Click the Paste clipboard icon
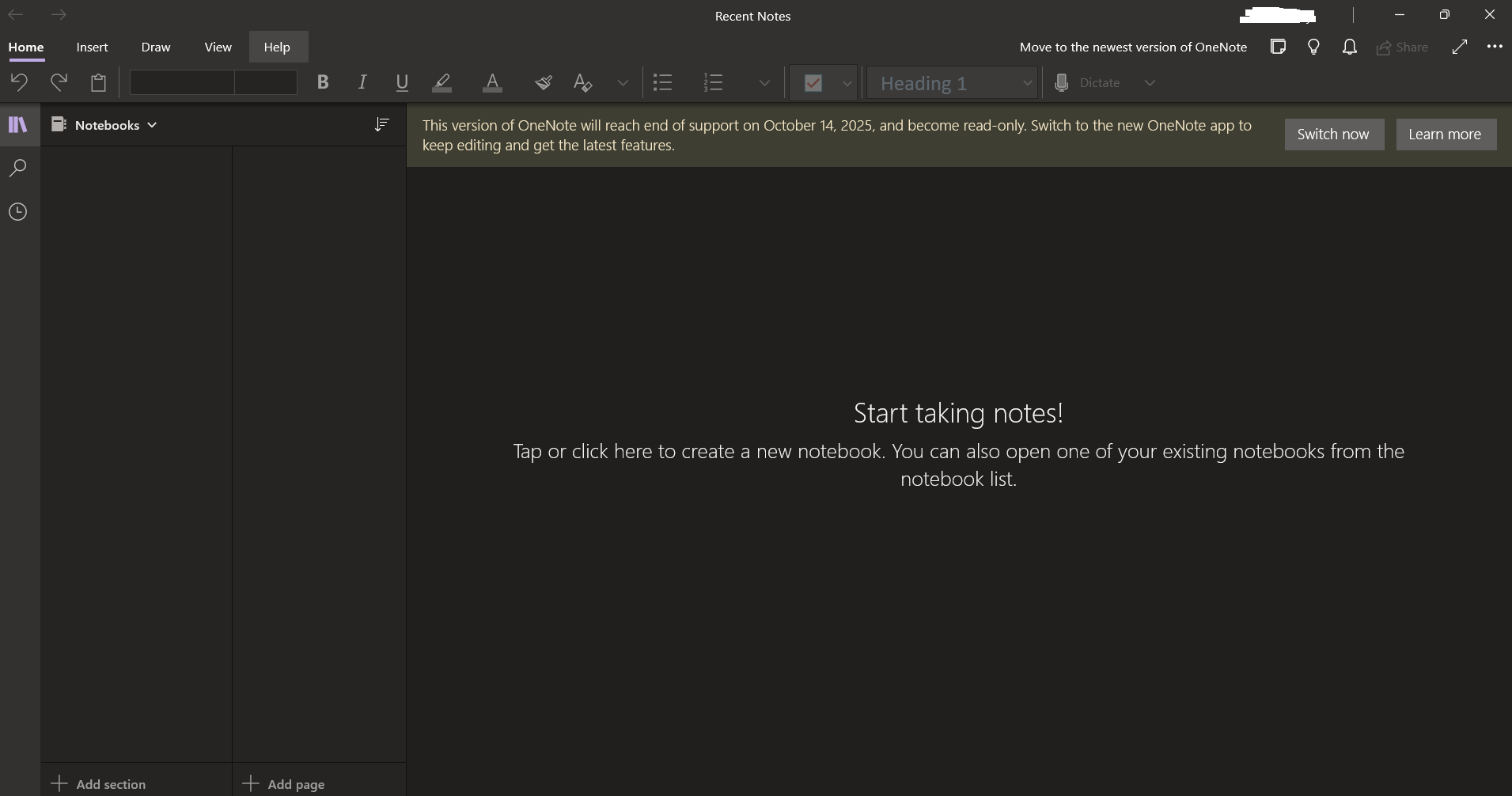 click(98, 82)
